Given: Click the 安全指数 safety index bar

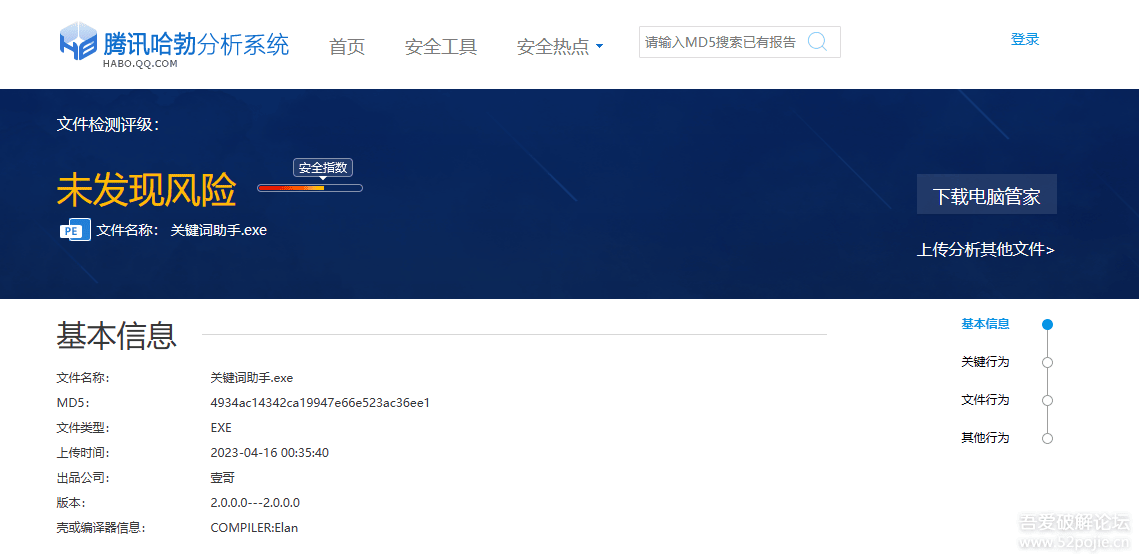Looking at the screenshot, I should 310,188.
